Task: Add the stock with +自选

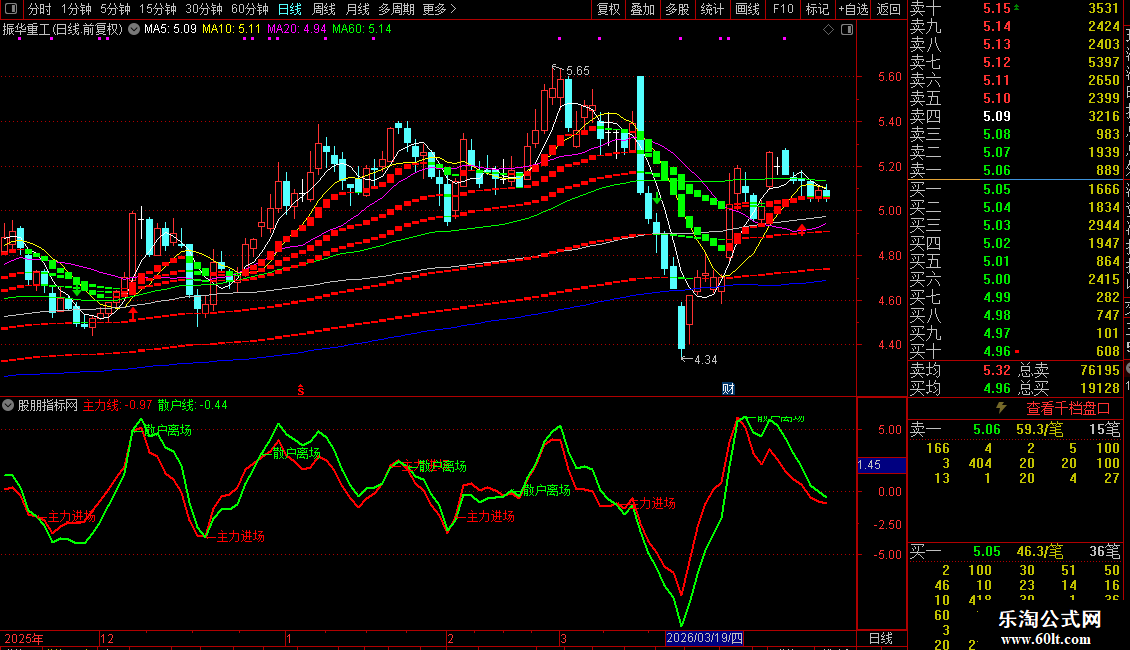Action: [853, 9]
